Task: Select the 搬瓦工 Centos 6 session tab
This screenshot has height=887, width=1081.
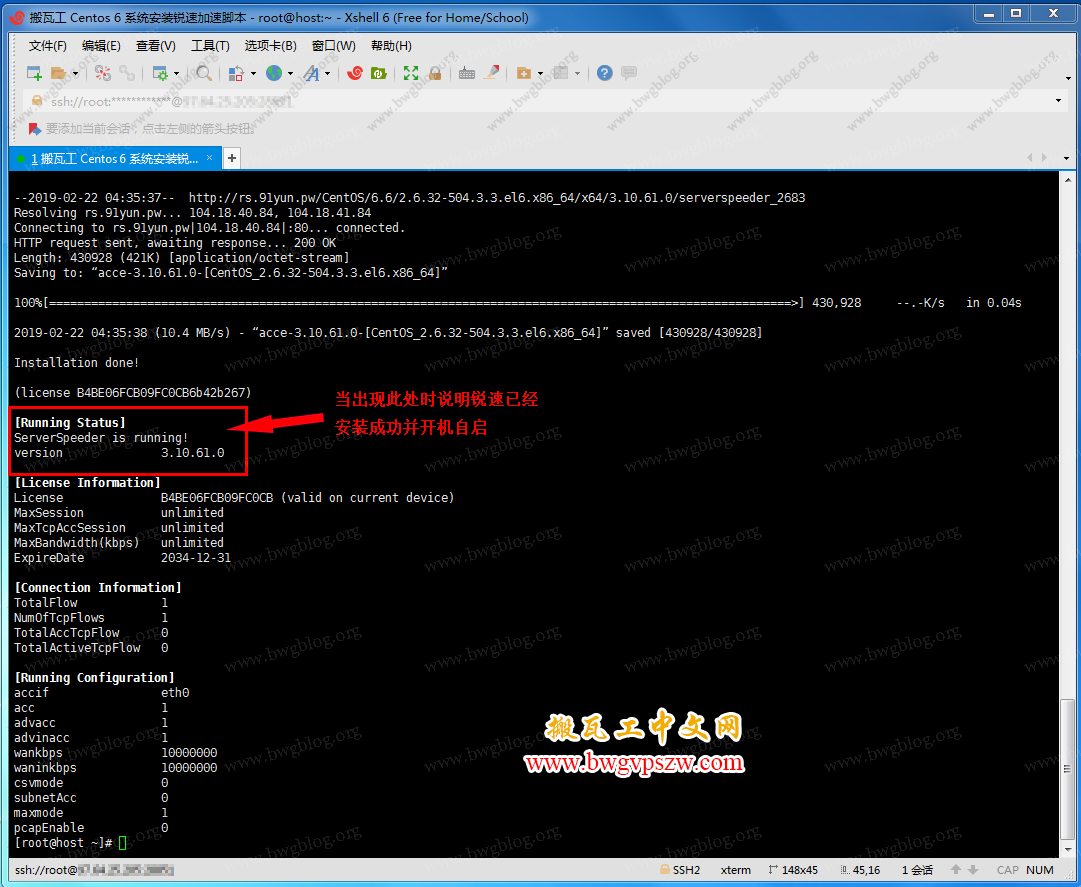Action: coord(114,159)
